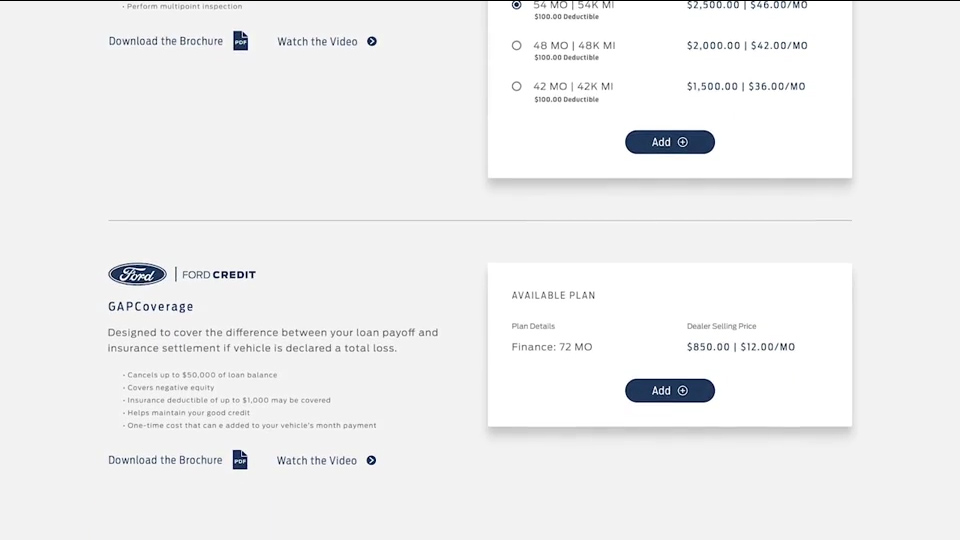Click the upper Watch the Video arrow icon
Screen dimensions: 960x540
(372, 42)
